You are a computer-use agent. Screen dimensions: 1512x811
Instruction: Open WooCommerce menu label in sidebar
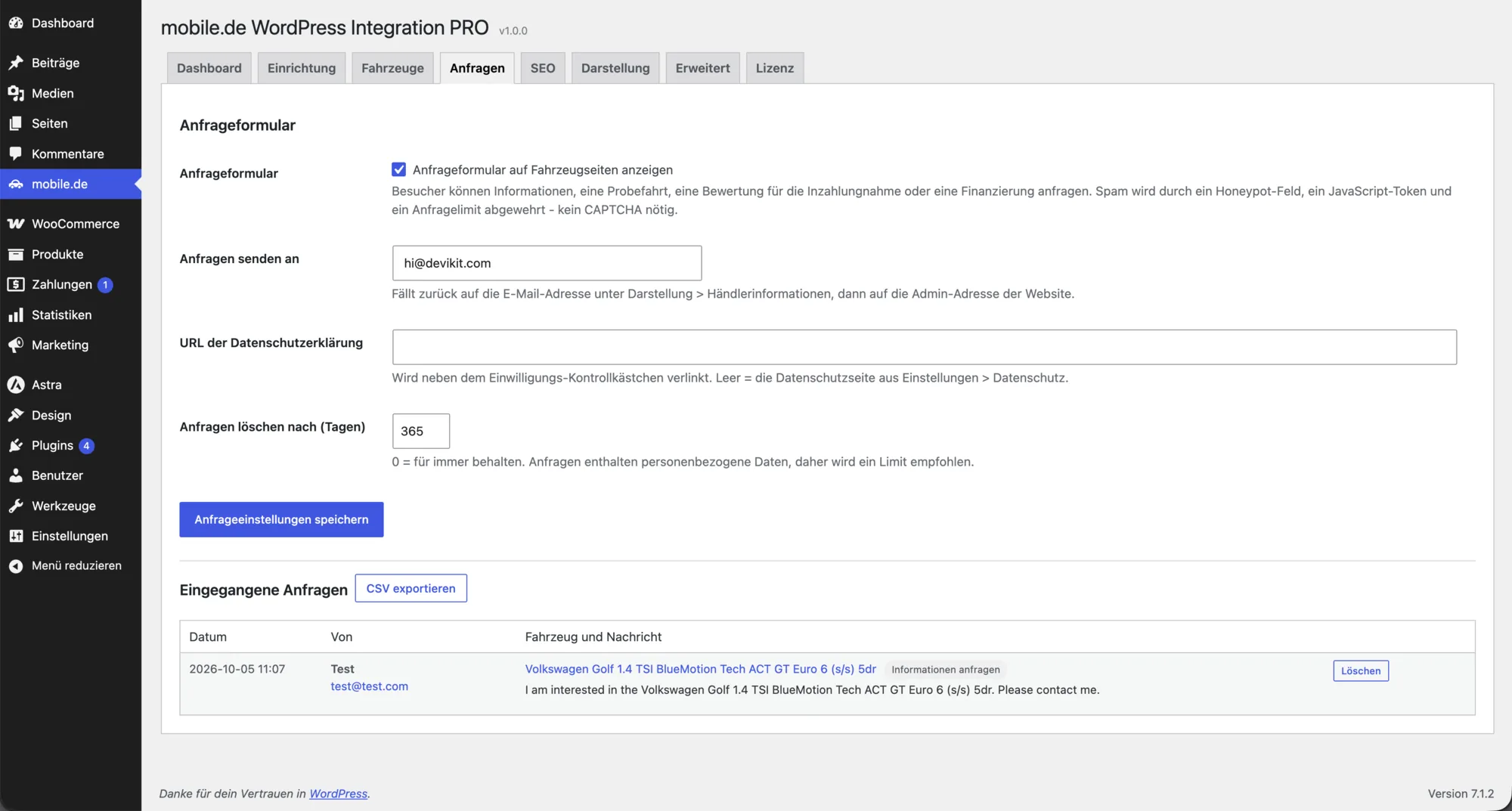point(76,224)
